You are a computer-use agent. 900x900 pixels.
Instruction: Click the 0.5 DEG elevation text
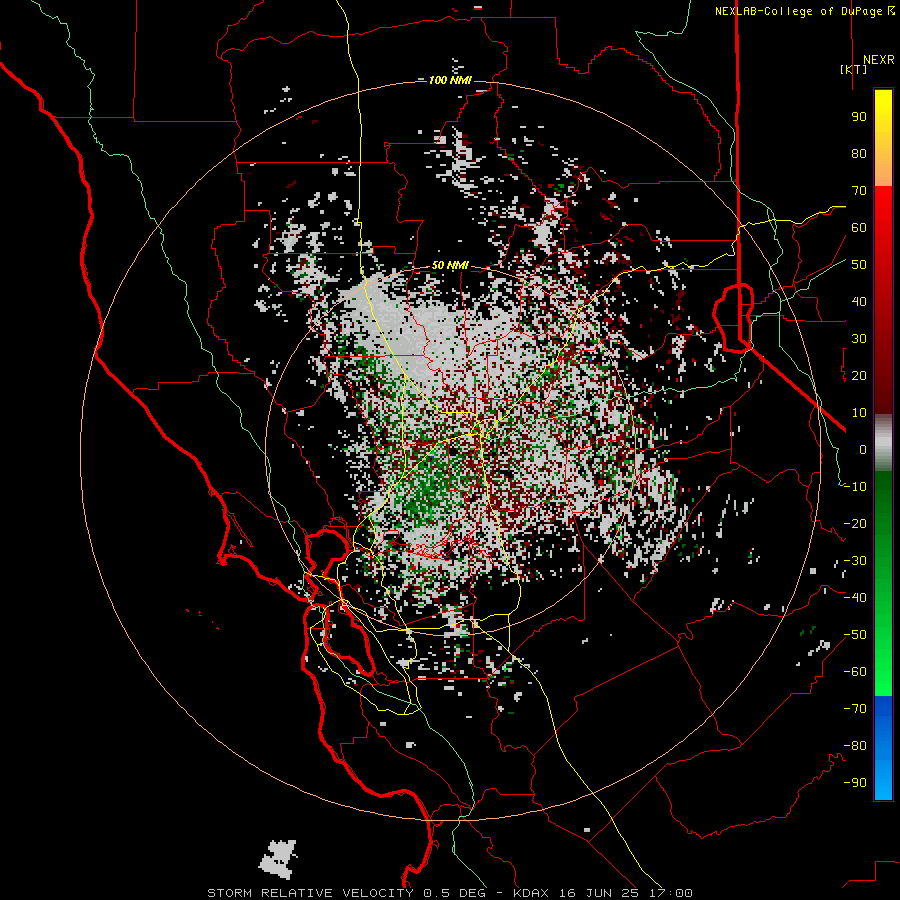tap(455, 893)
